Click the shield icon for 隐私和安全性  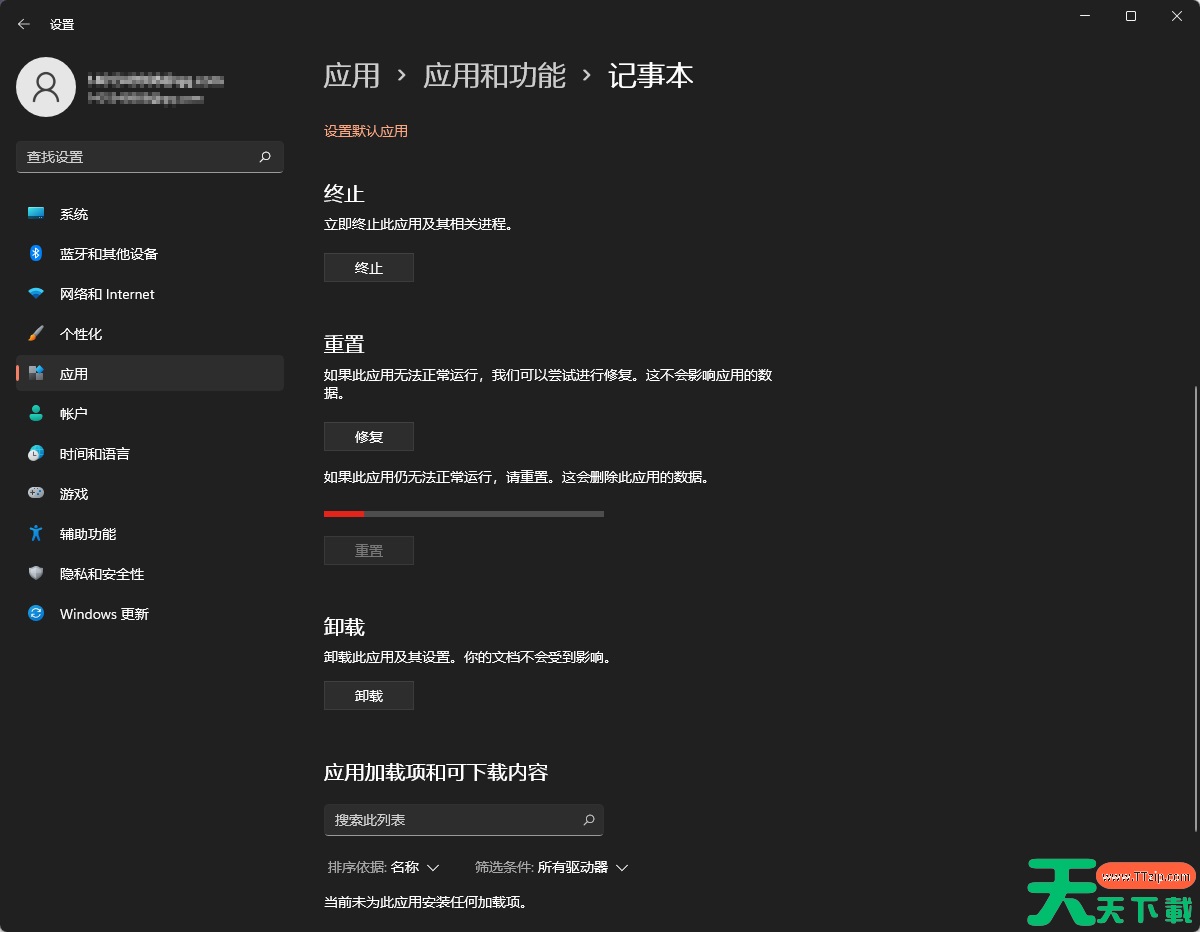36,574
